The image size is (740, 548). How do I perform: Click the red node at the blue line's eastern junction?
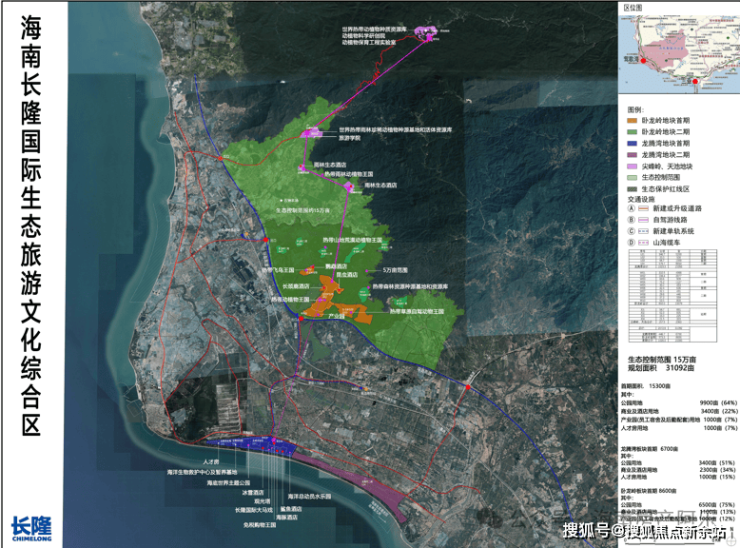(x=468, y=387)
